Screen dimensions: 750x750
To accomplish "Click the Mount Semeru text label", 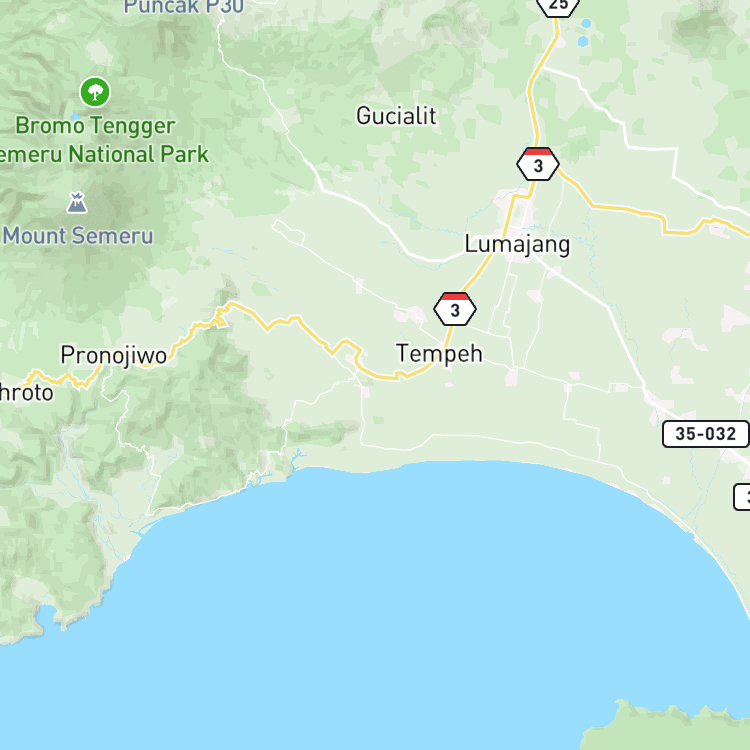I will coord(78,236).
